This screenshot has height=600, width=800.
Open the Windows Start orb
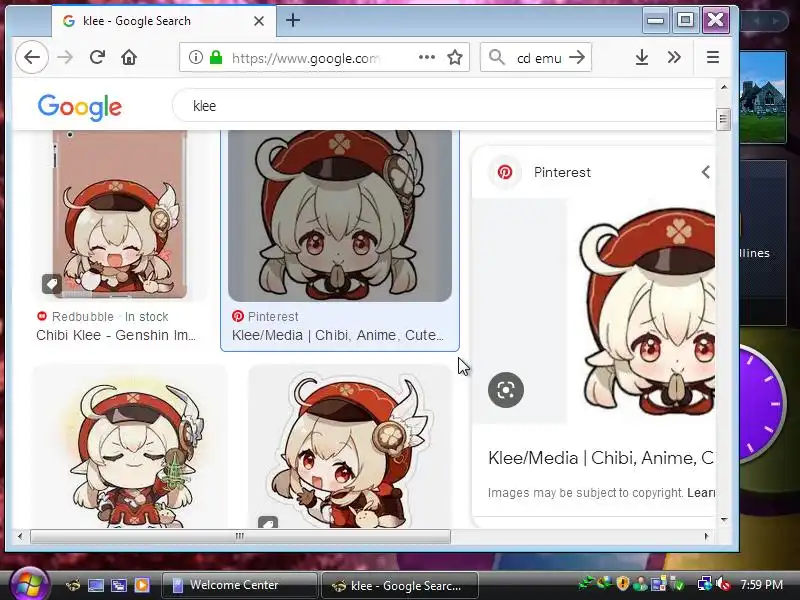pyautogui.click(x=28, y=585)
